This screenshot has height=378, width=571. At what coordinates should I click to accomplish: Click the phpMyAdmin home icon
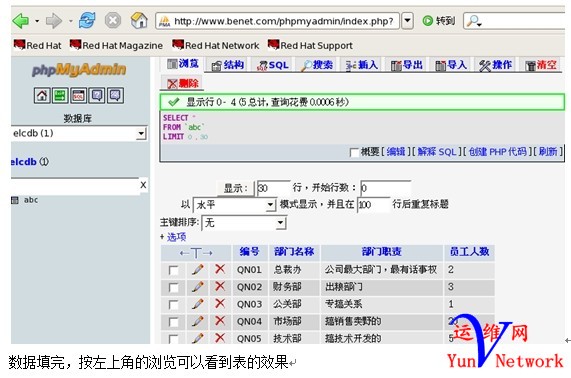42,96
